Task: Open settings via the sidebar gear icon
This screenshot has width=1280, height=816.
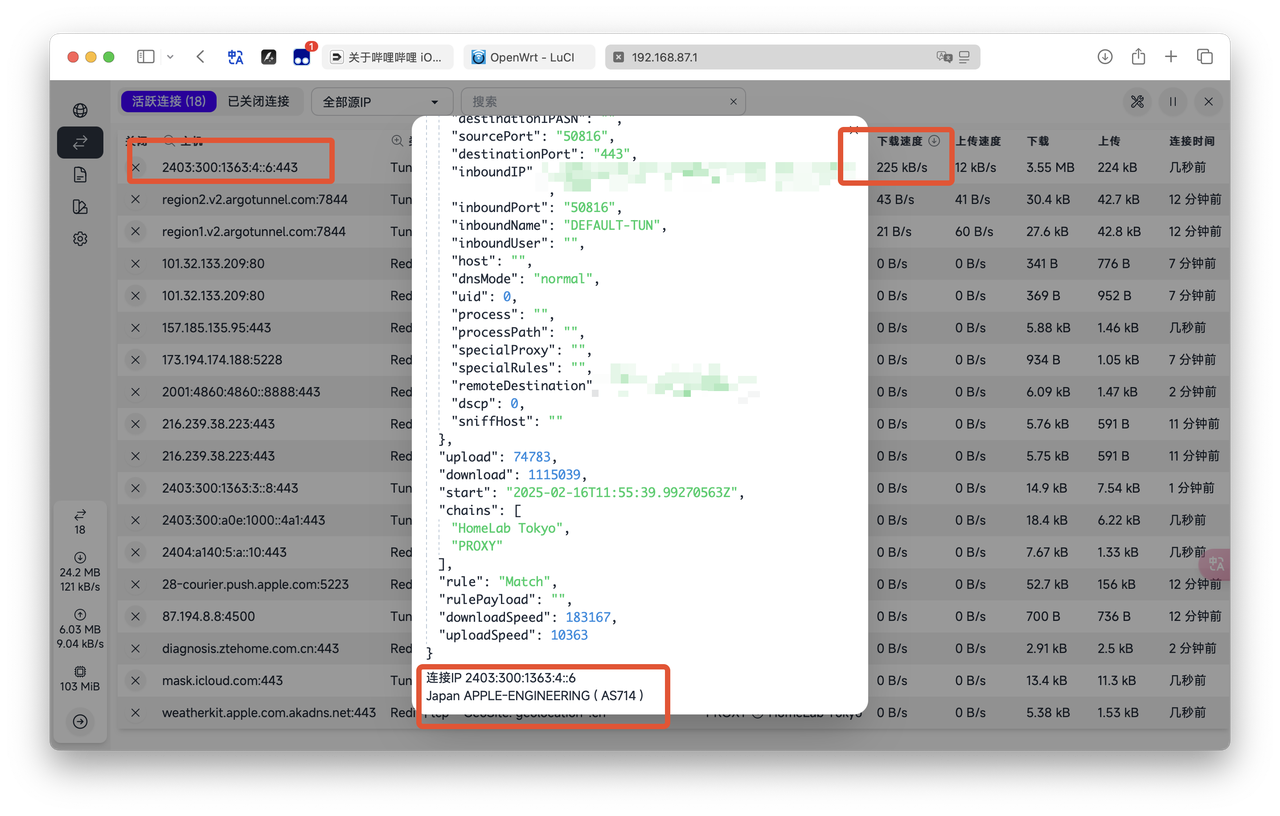Action: [80, 239]
